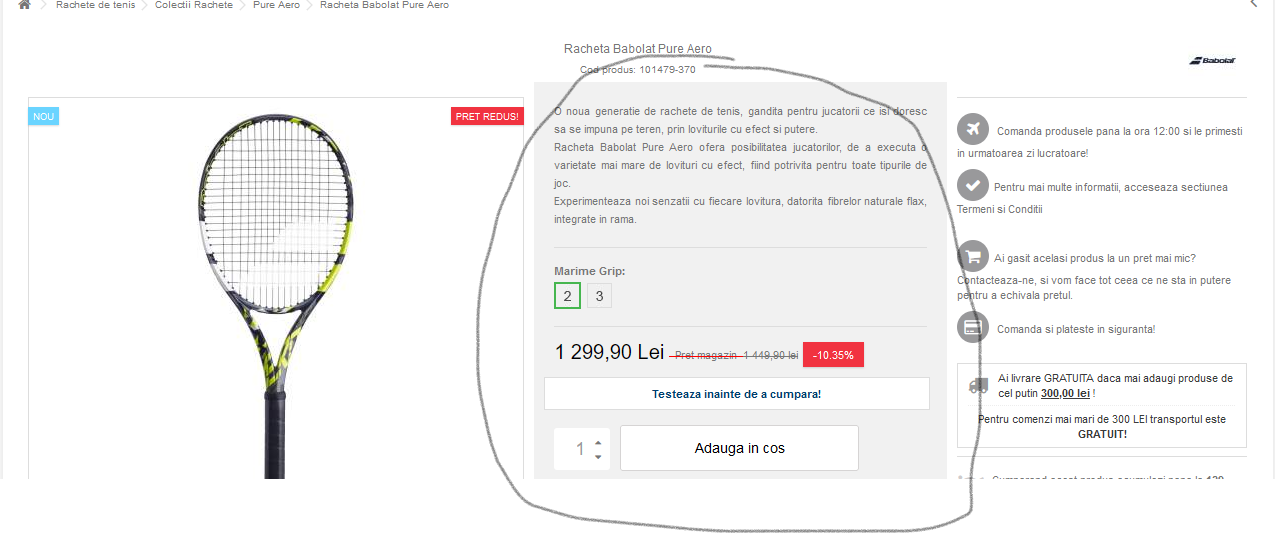Click the credit card secure payment icon
Screen dimensions: 1275x534
(972, 328)
